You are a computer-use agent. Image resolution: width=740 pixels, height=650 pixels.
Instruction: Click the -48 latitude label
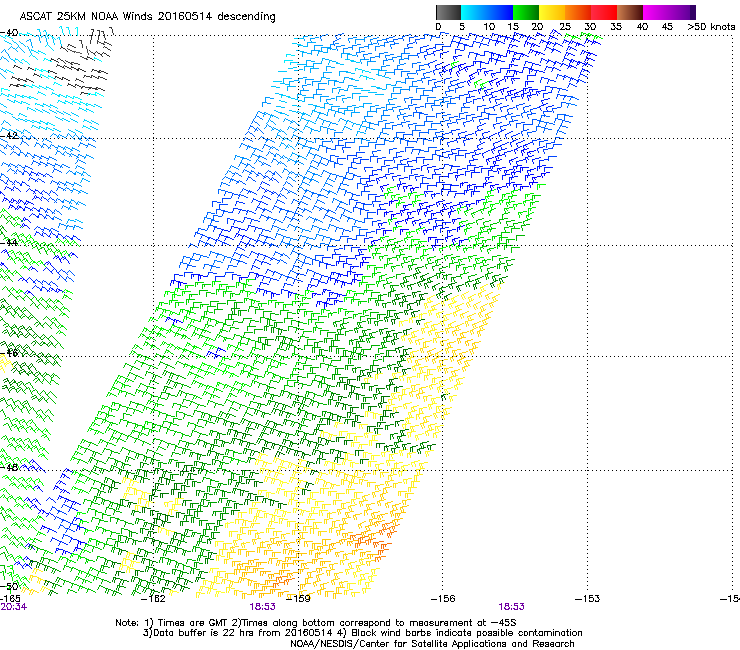[x=9, y=468]
